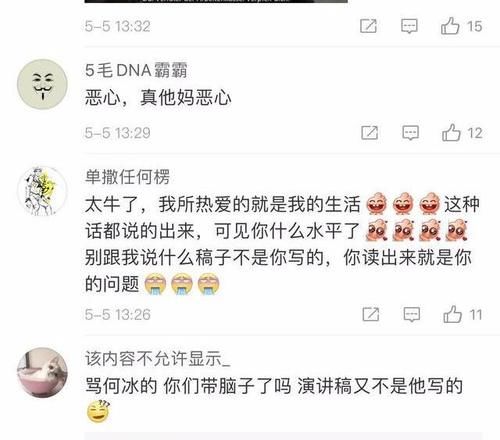Click the timestamp 5-5 13:26
Viewport: 500px width, 440px height.
(x=117, y=314)
